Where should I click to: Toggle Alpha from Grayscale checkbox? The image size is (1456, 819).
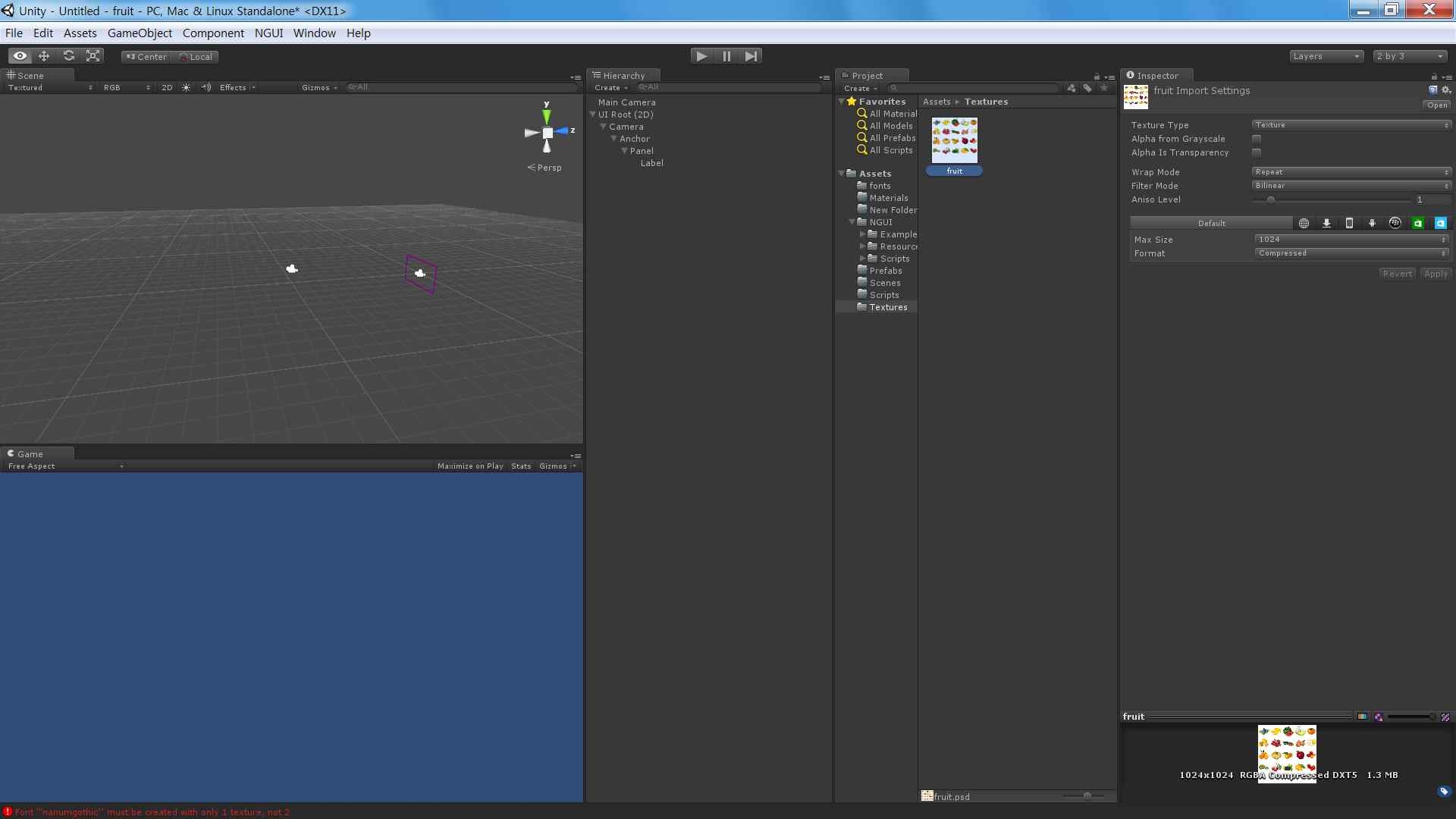(x=1257, y=139)
